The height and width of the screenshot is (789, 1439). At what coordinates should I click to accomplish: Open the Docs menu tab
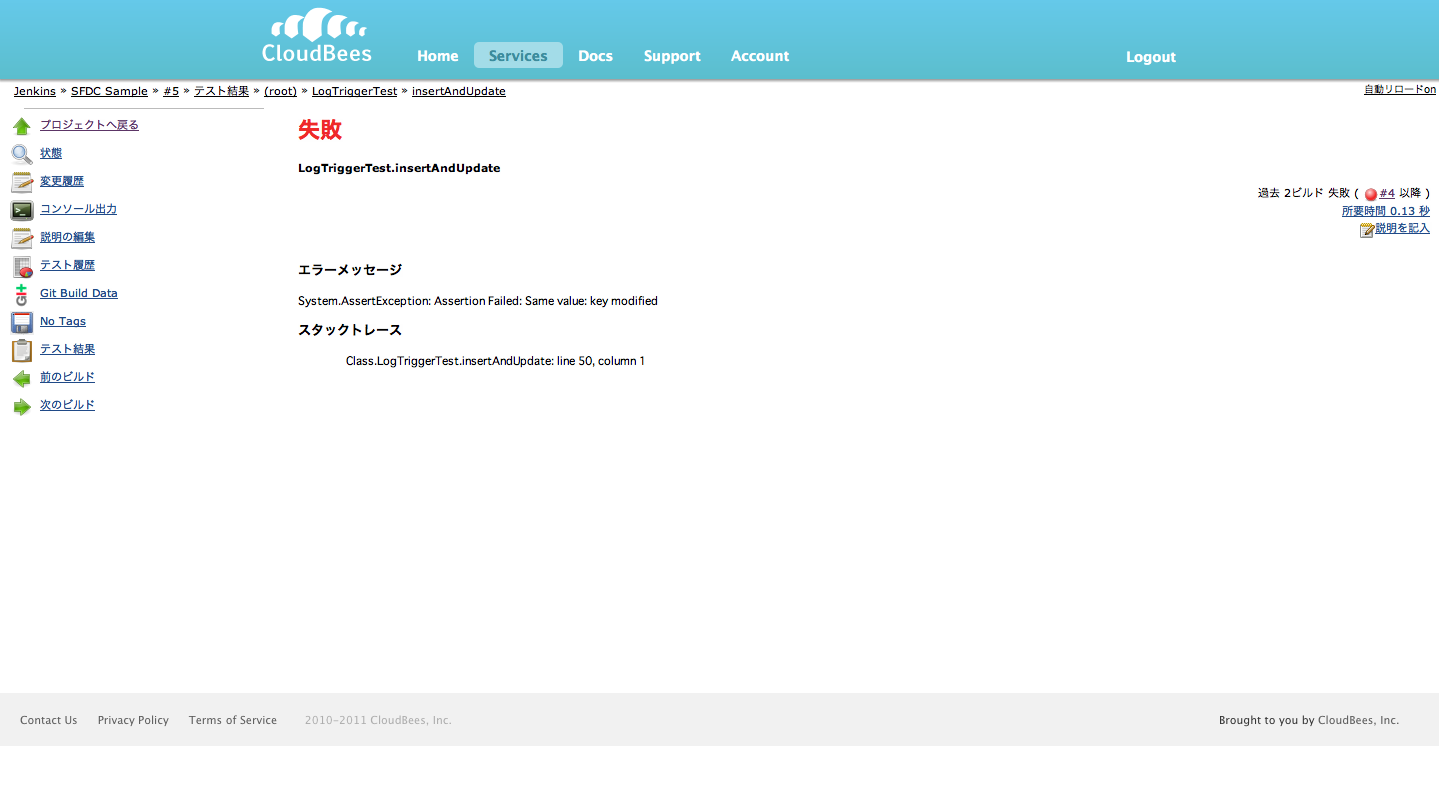[x=595, y=56]
